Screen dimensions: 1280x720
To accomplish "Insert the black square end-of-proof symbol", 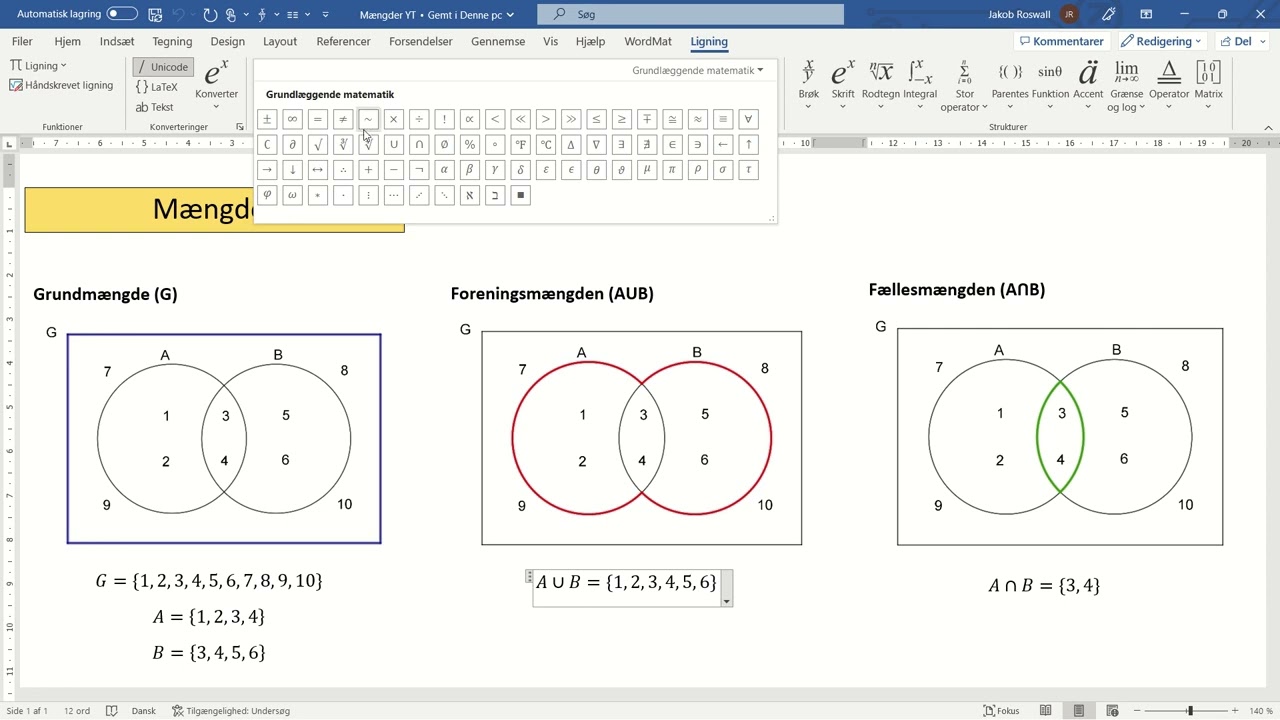I will pos(520,195).
